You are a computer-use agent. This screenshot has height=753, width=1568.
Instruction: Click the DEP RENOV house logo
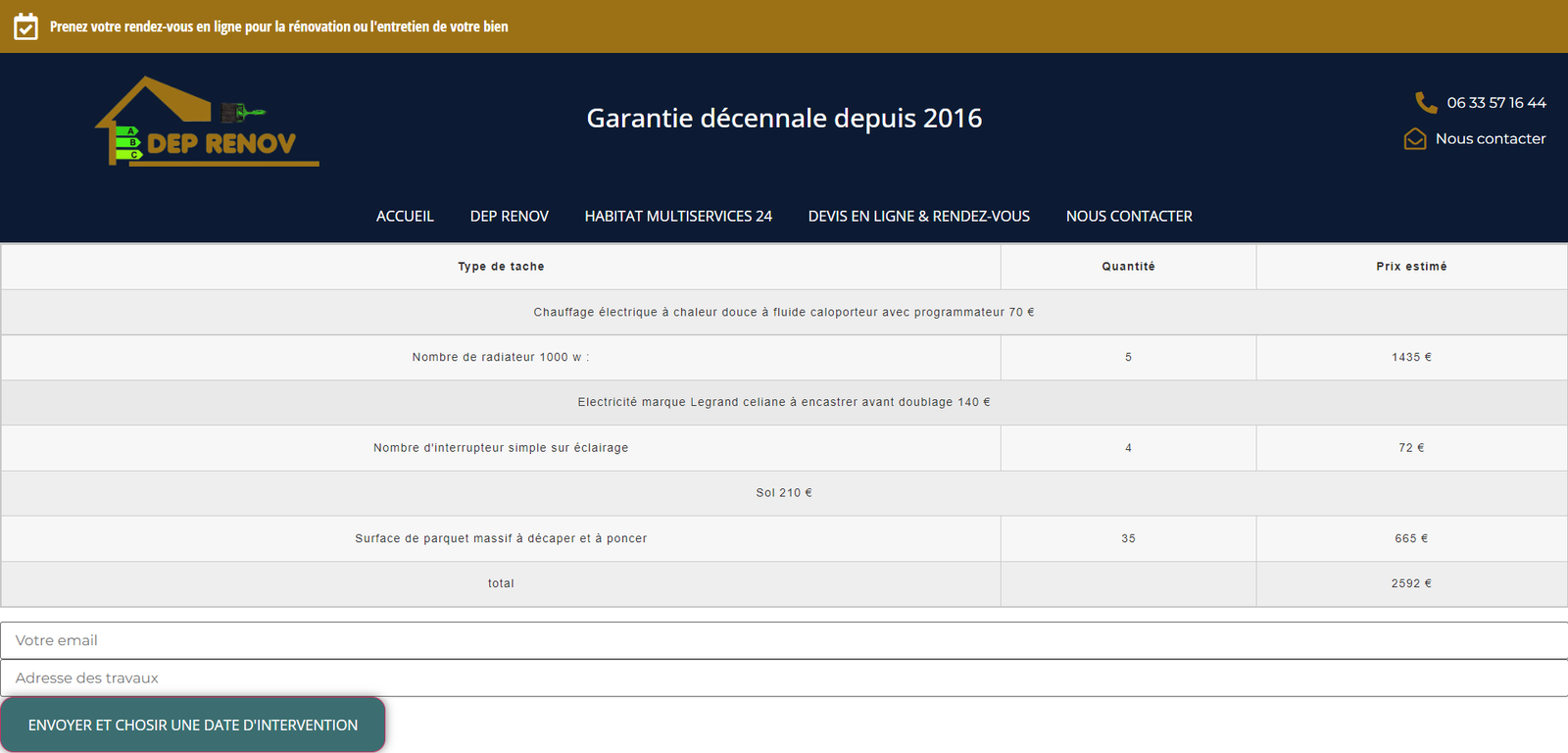pyautogui.click(x=207, y=122)
